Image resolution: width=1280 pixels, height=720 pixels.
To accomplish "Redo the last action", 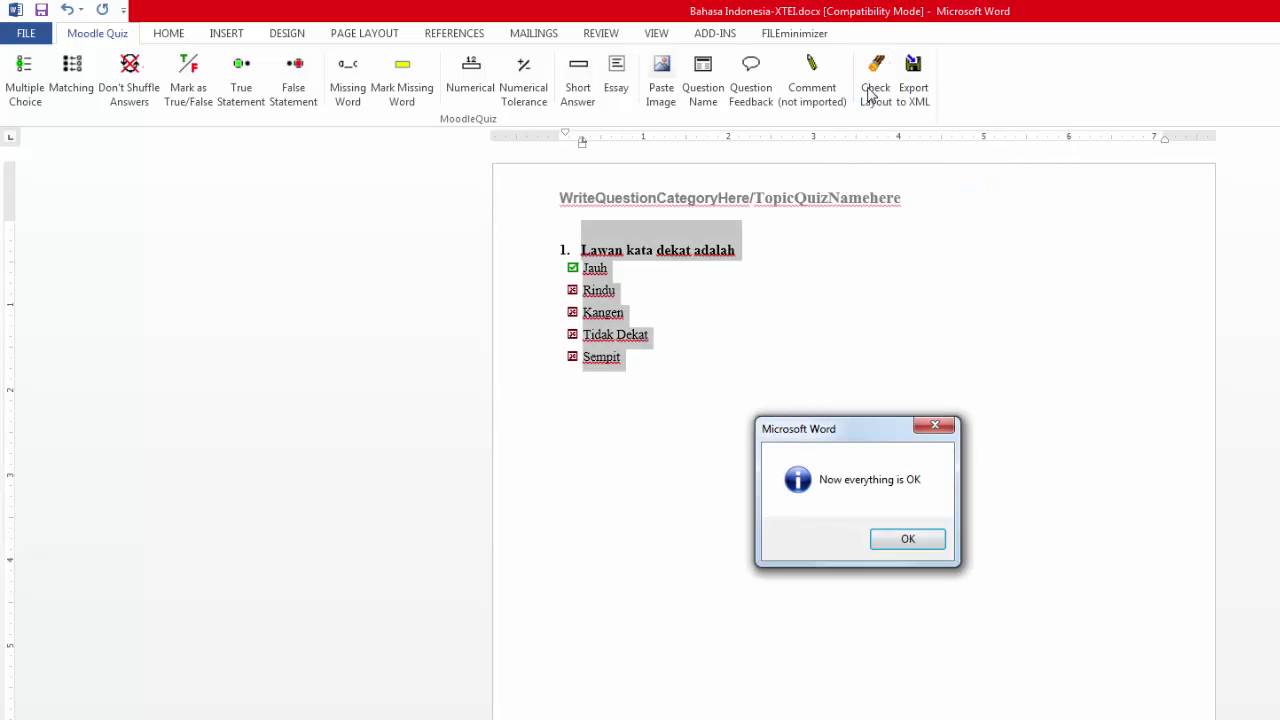I will 102,10.
